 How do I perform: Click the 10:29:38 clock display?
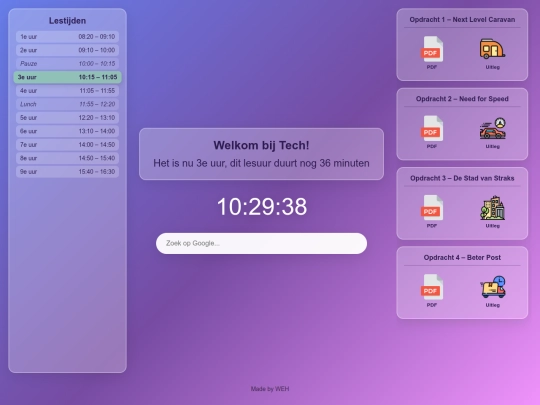coord(262,207)
